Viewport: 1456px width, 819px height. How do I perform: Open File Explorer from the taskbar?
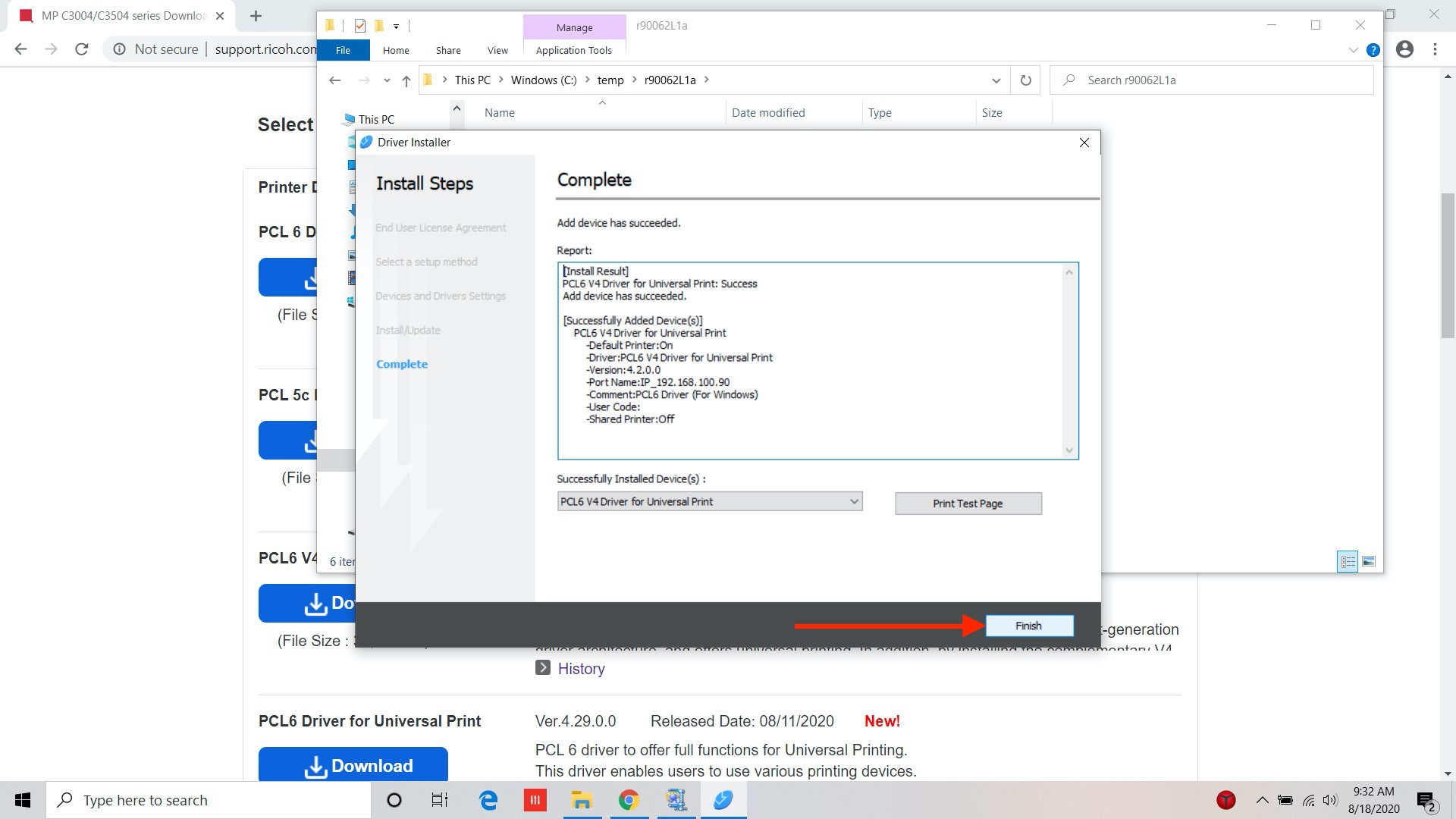point(582,800)
